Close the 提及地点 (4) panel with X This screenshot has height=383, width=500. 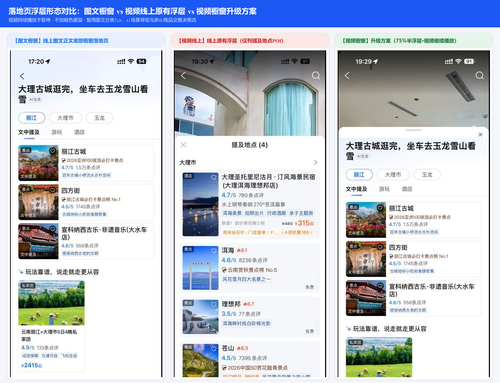183,145
